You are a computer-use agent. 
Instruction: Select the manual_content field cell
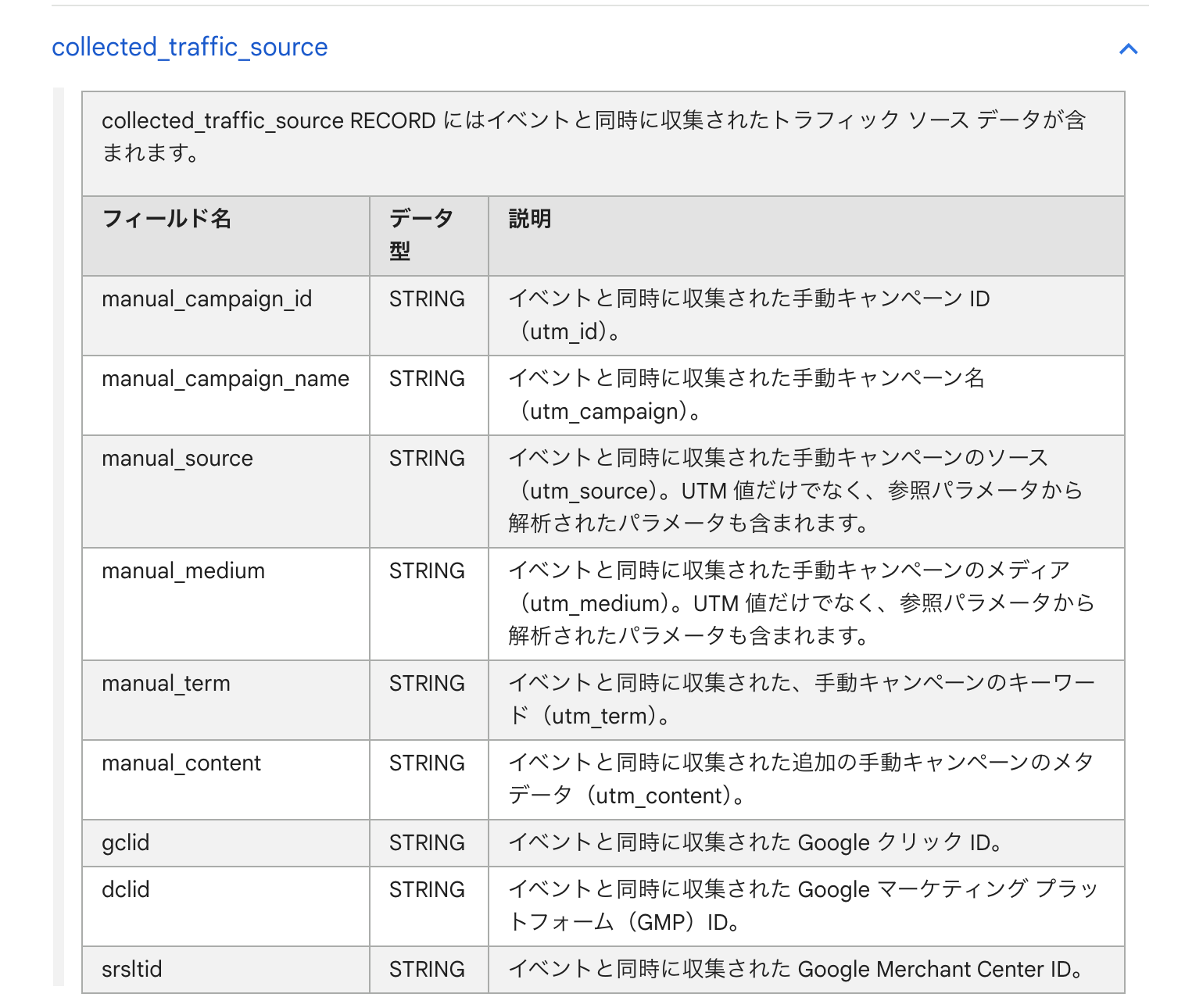pyautogui.click(x=181, y=763)
